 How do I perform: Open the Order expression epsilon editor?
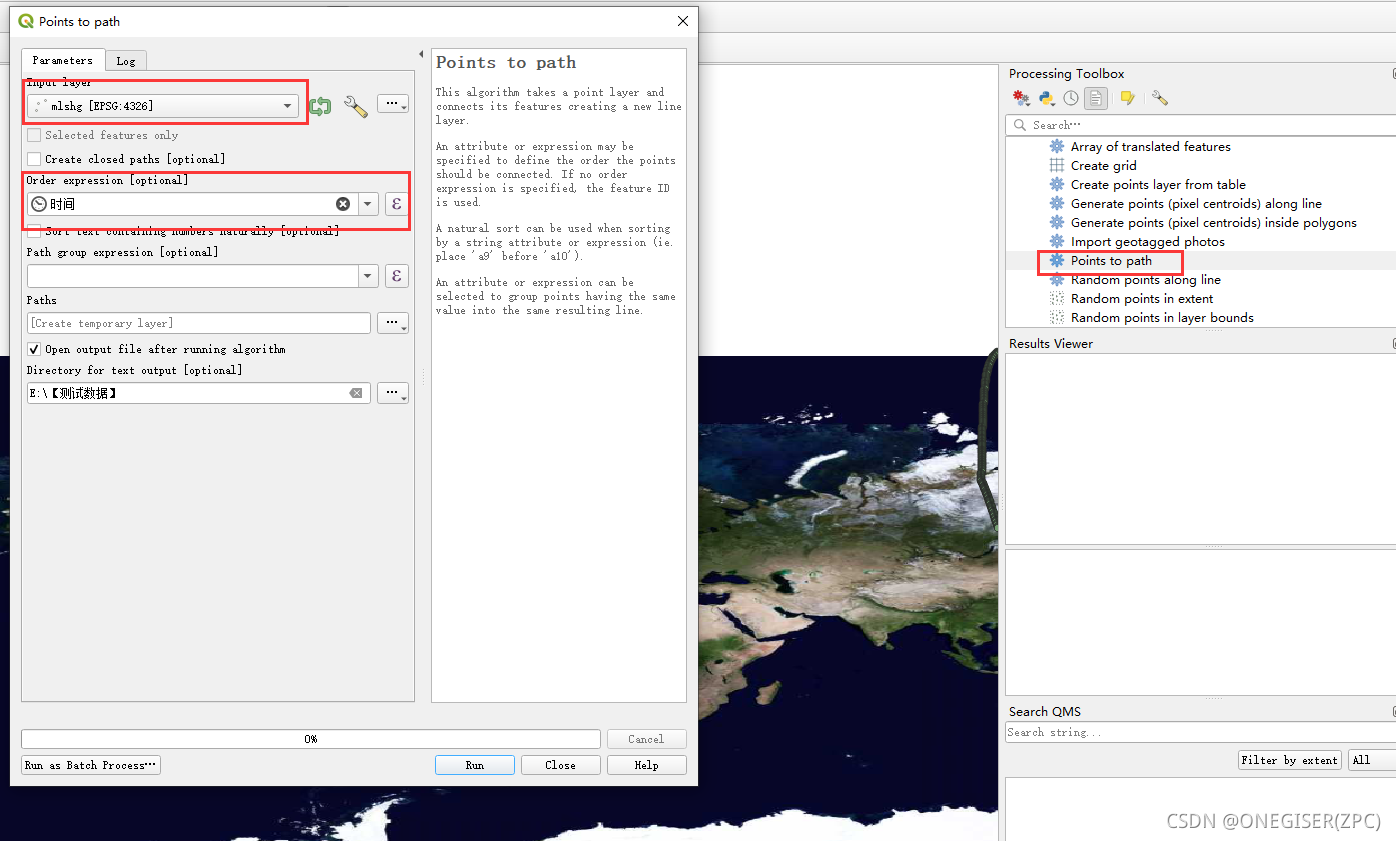(x=397, y=204)
